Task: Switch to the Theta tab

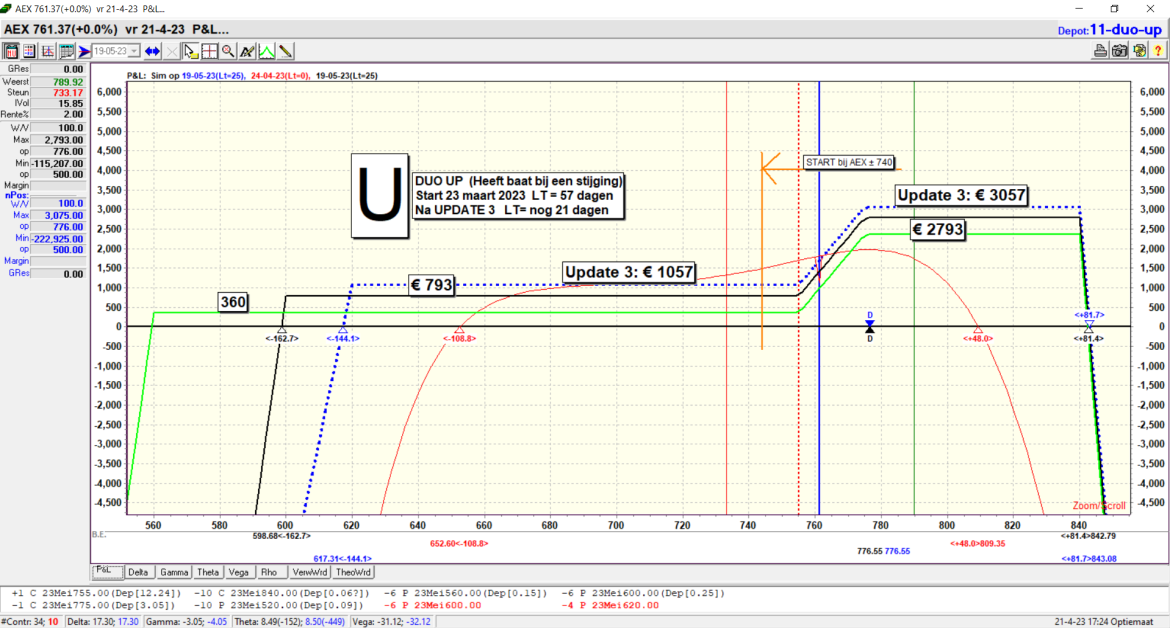Action: (208, 572)
